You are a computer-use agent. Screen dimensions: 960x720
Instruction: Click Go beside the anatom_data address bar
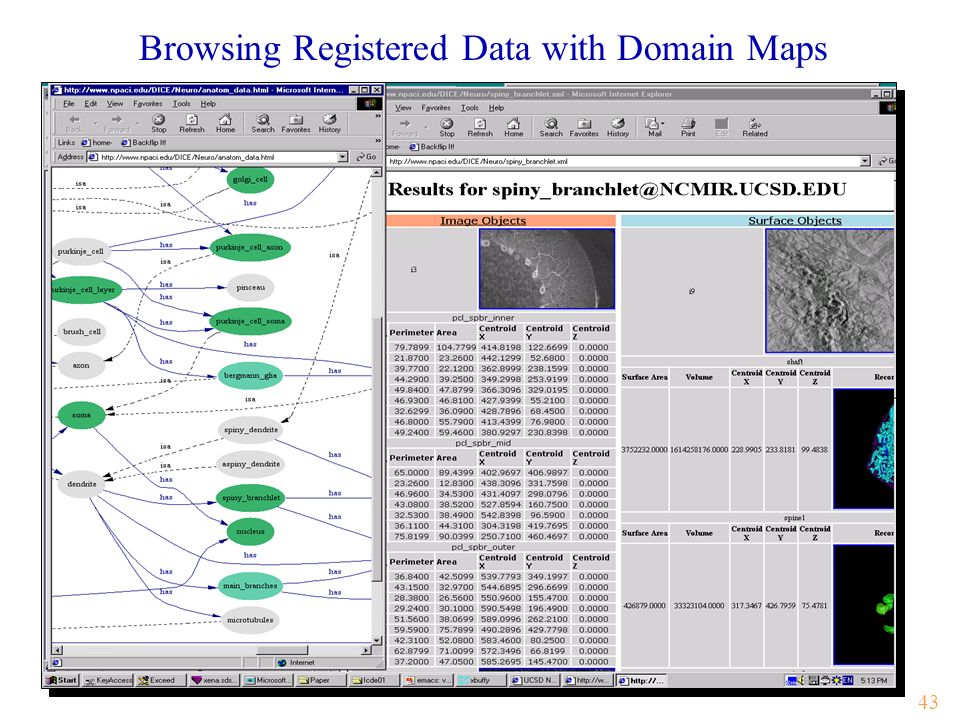coord(367,157)
